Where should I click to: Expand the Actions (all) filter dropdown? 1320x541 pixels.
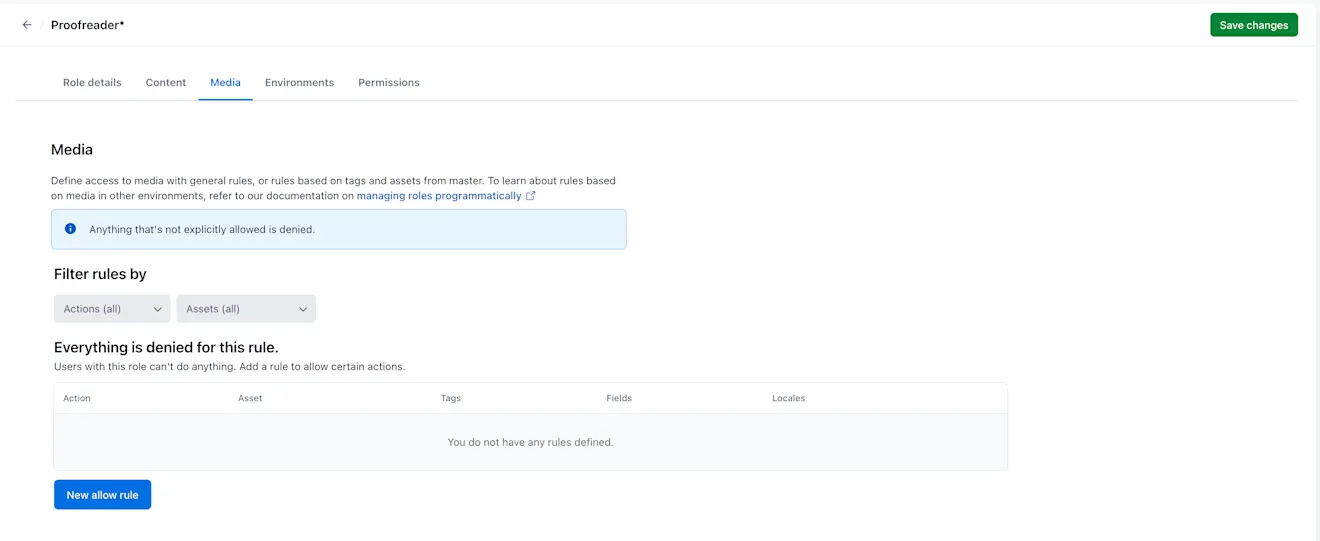click(112, 309)
